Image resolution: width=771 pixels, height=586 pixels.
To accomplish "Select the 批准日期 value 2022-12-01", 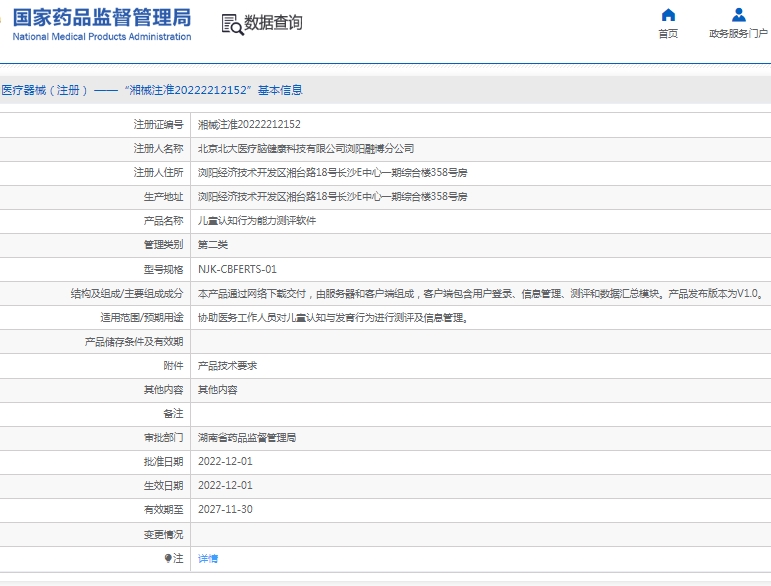I will point(225,462).
